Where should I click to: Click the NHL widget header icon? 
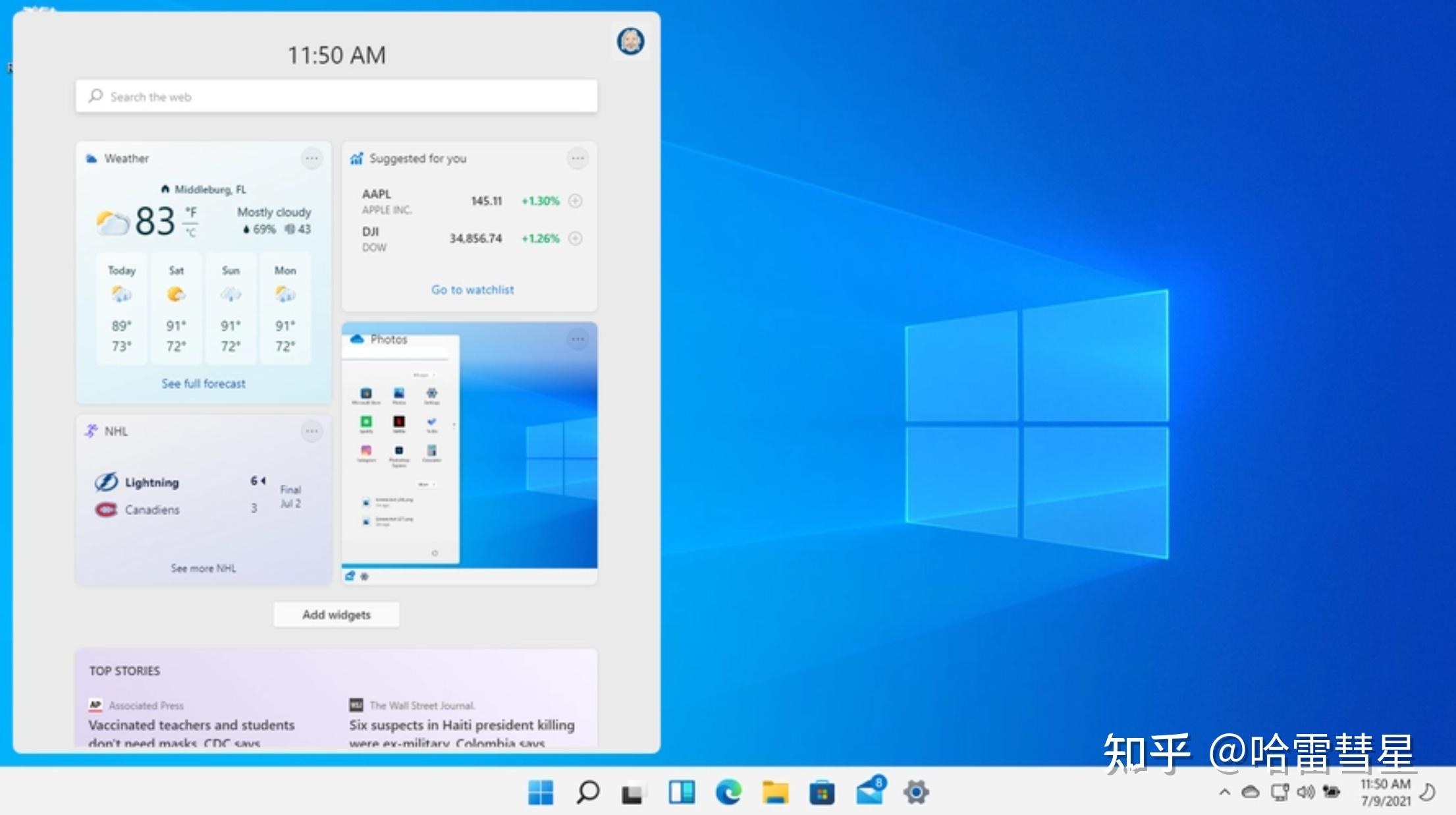tap(91, 431)
